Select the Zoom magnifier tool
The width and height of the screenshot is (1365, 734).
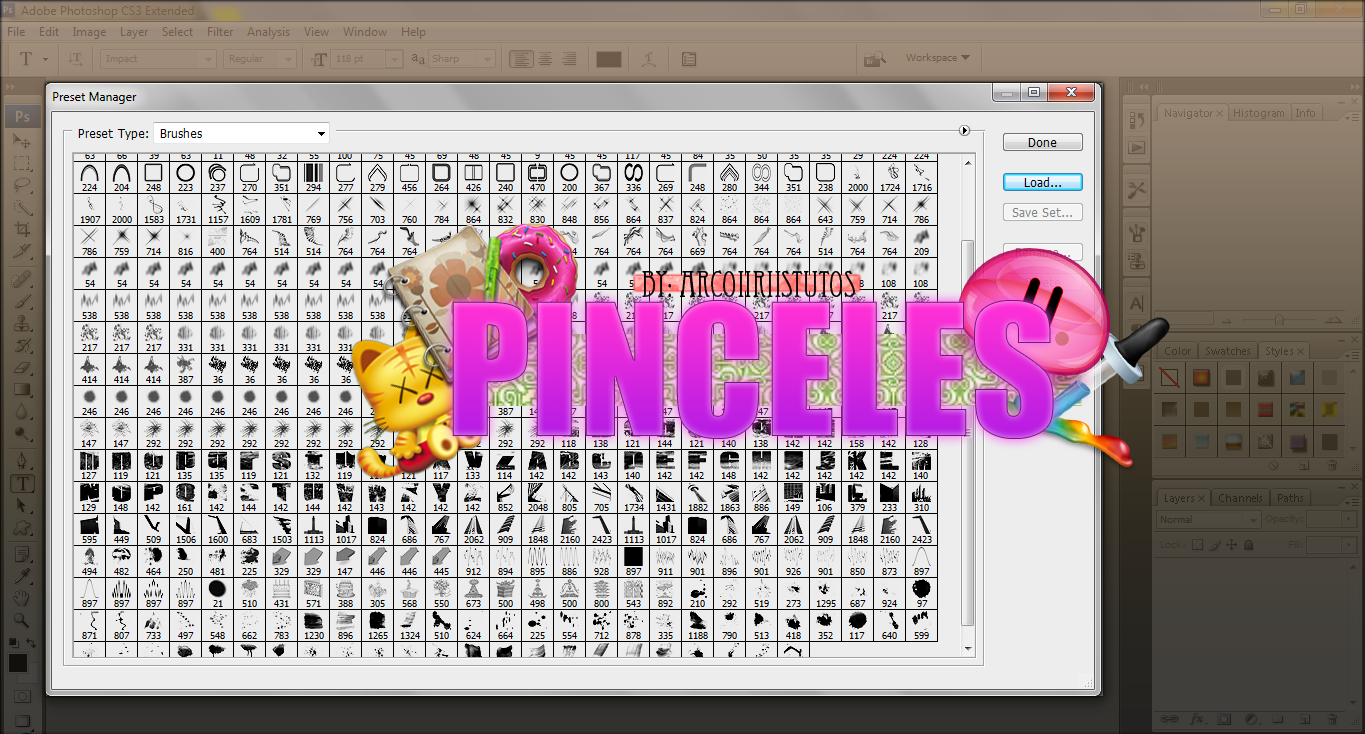pyautogui.click(x=21, y=620)
